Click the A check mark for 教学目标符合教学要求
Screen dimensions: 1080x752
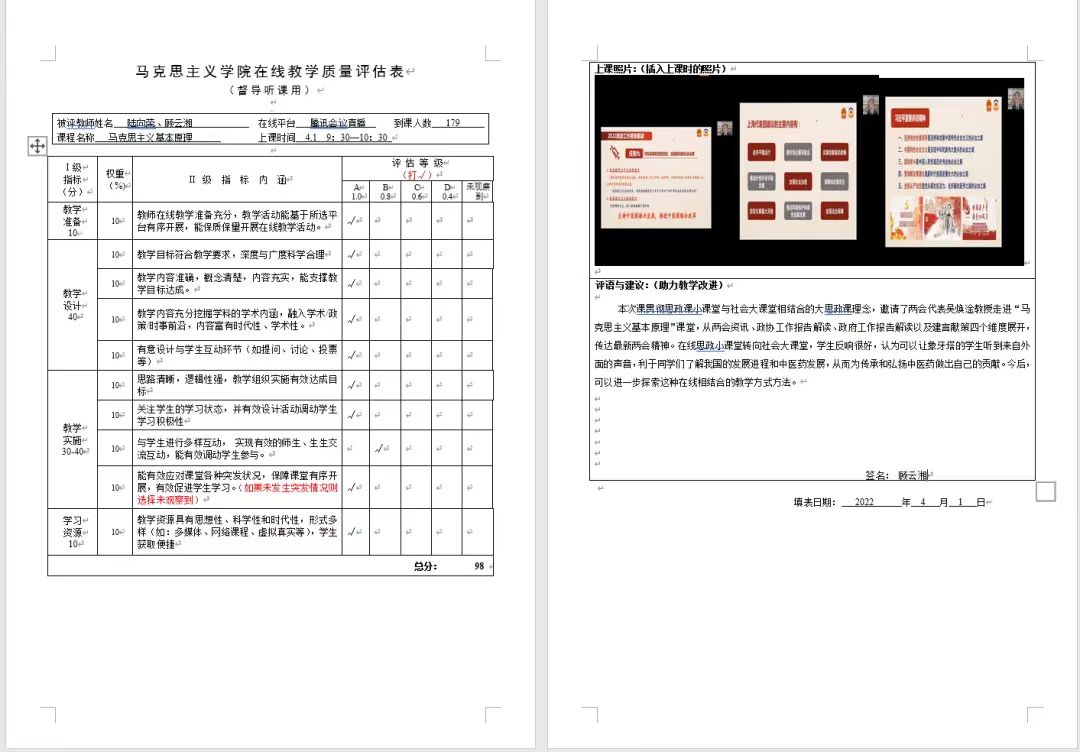coord(353,255)
